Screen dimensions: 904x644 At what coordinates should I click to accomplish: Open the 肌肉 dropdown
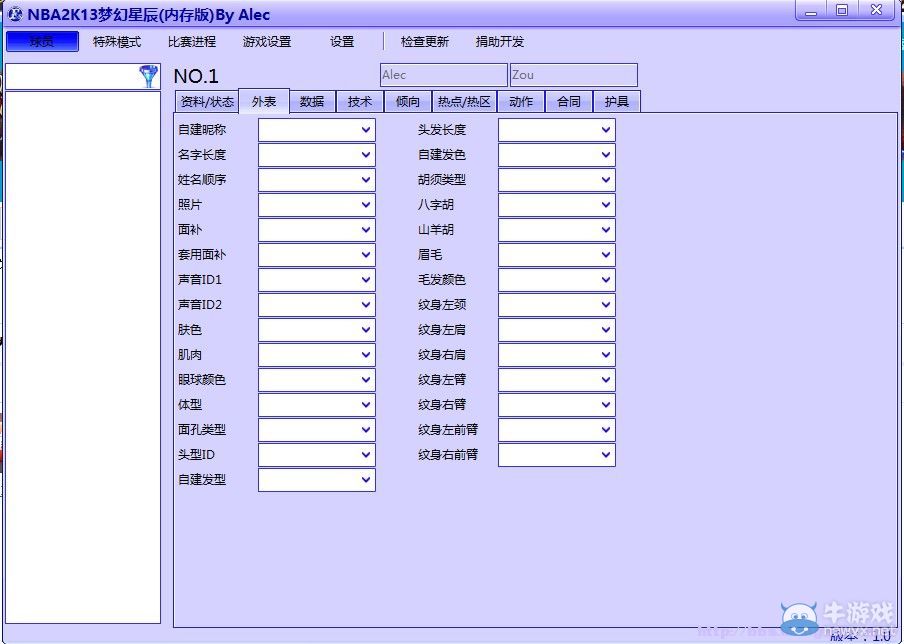(x=317, y=355)
